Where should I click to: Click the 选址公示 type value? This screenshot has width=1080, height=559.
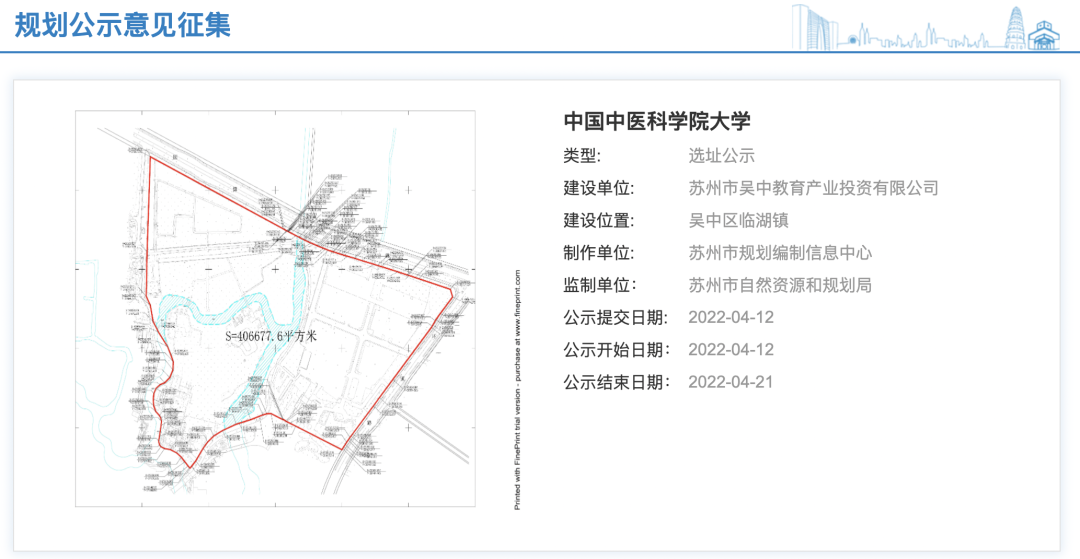click(721, 156)
